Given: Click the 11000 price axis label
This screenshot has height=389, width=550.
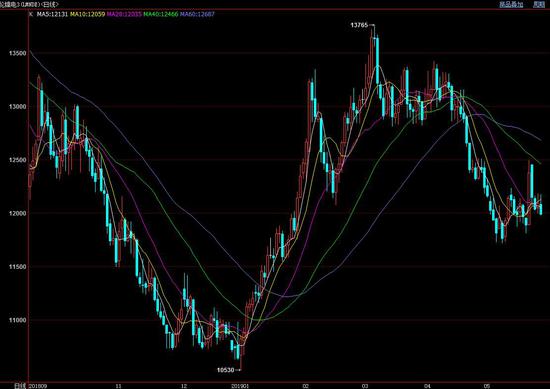Looking at the screenshot, I should point(18,320).
